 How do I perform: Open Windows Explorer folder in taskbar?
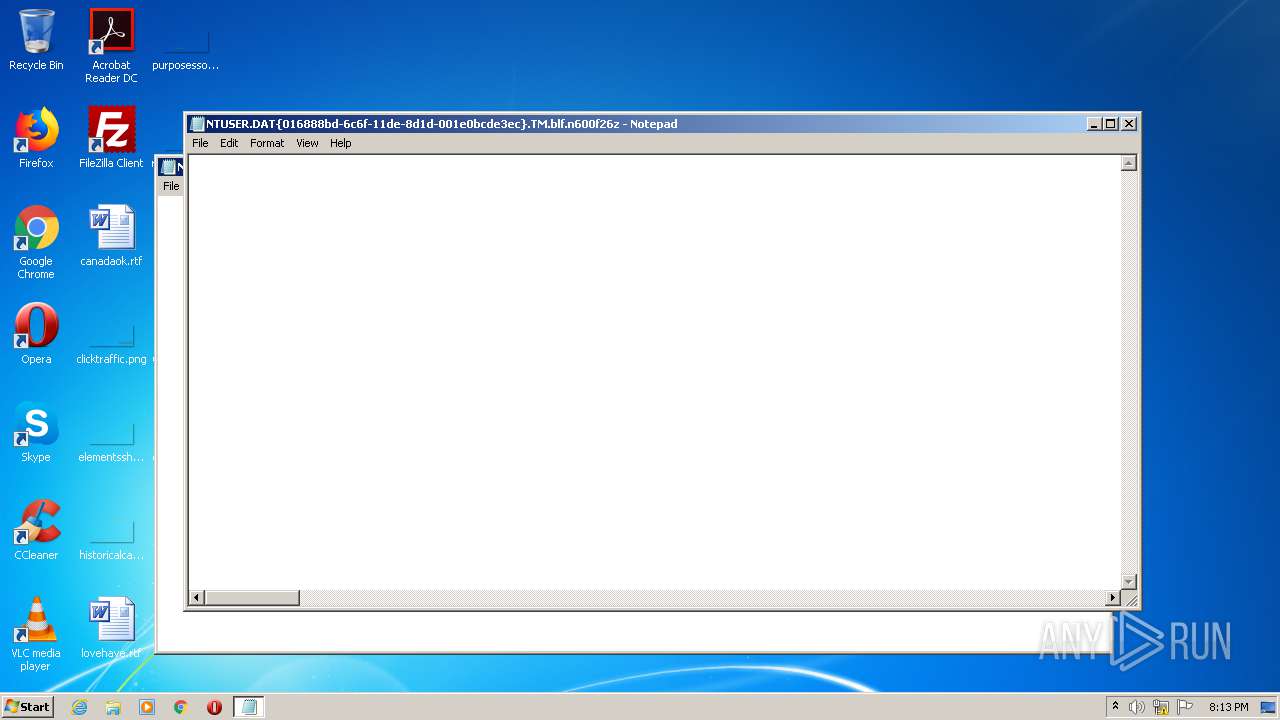113,707
